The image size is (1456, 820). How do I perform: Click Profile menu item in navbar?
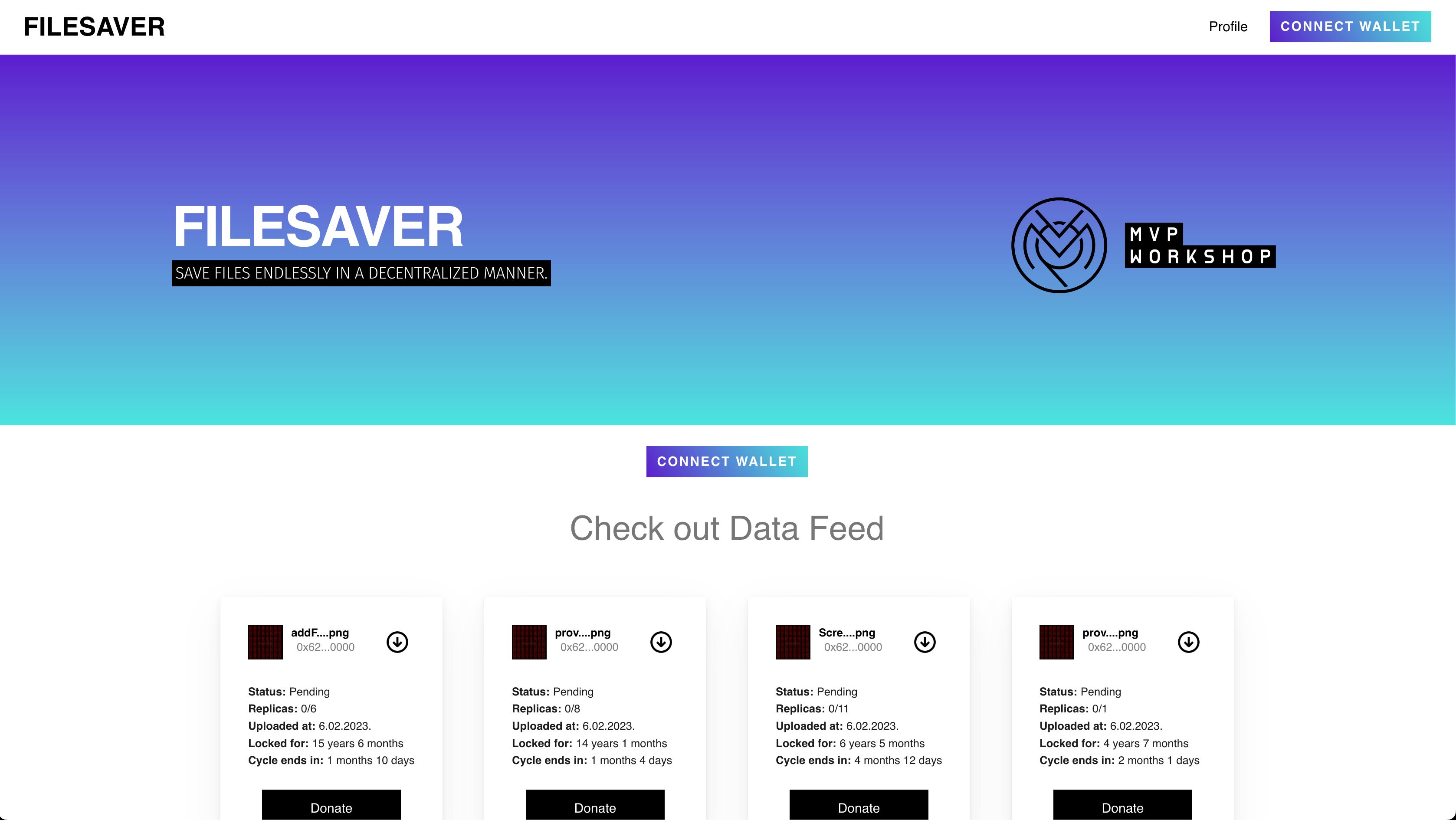1228,27
